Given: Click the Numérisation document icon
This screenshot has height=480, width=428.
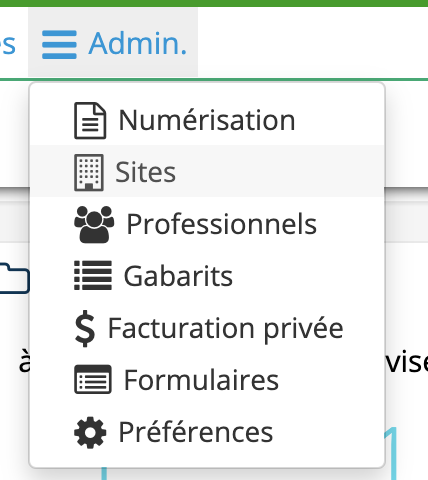Looking at the screenshot, I should [x=90, y=120].
